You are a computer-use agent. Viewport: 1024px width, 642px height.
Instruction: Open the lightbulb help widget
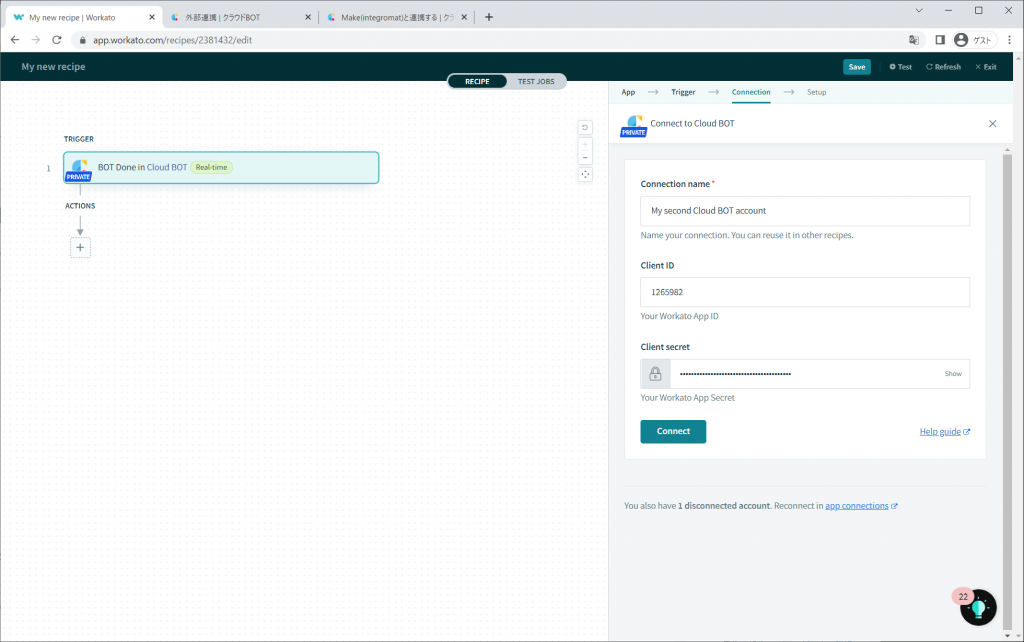[x=978, y=607]
